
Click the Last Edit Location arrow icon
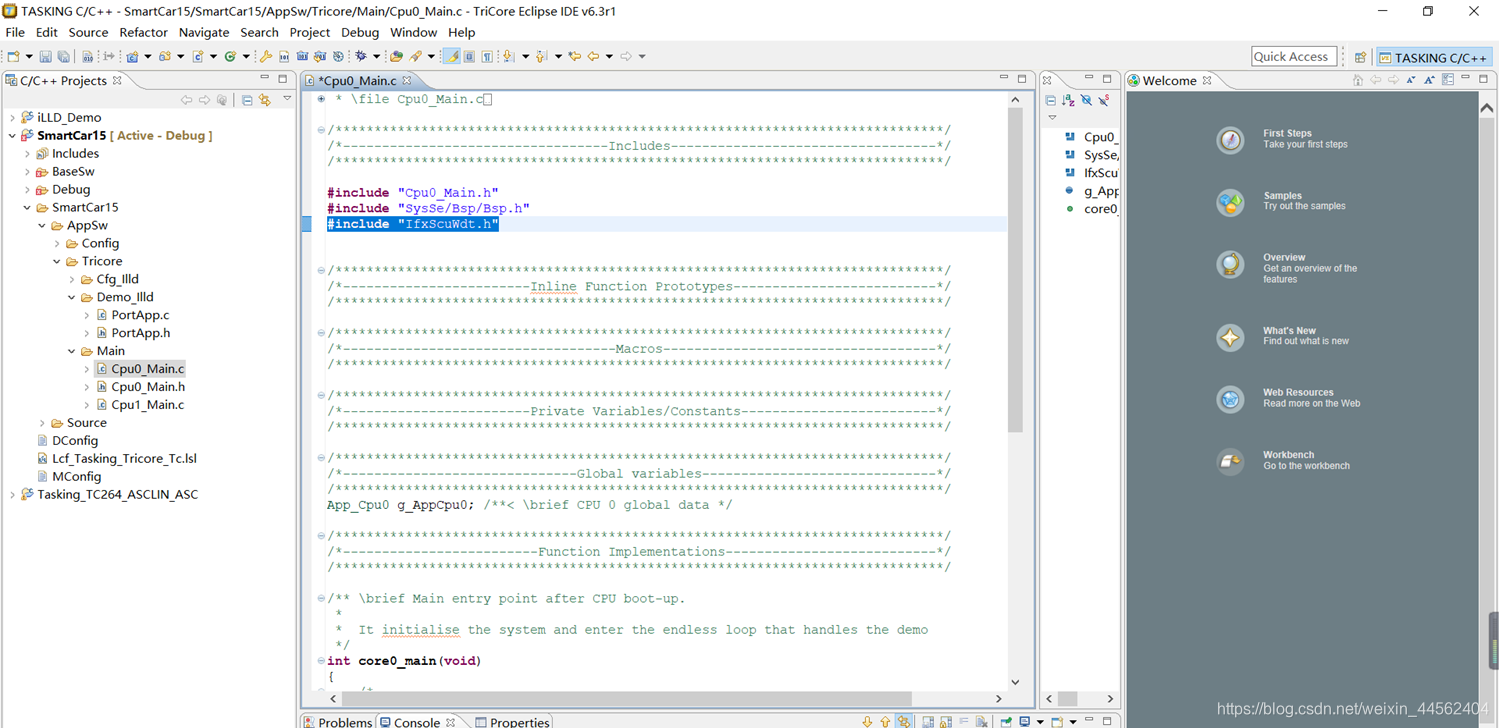pos(573,57)
